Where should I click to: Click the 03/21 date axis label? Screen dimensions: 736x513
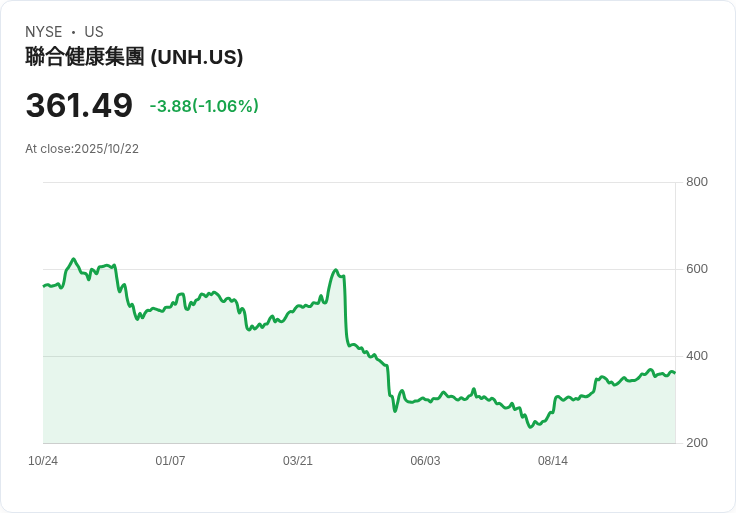298,461
